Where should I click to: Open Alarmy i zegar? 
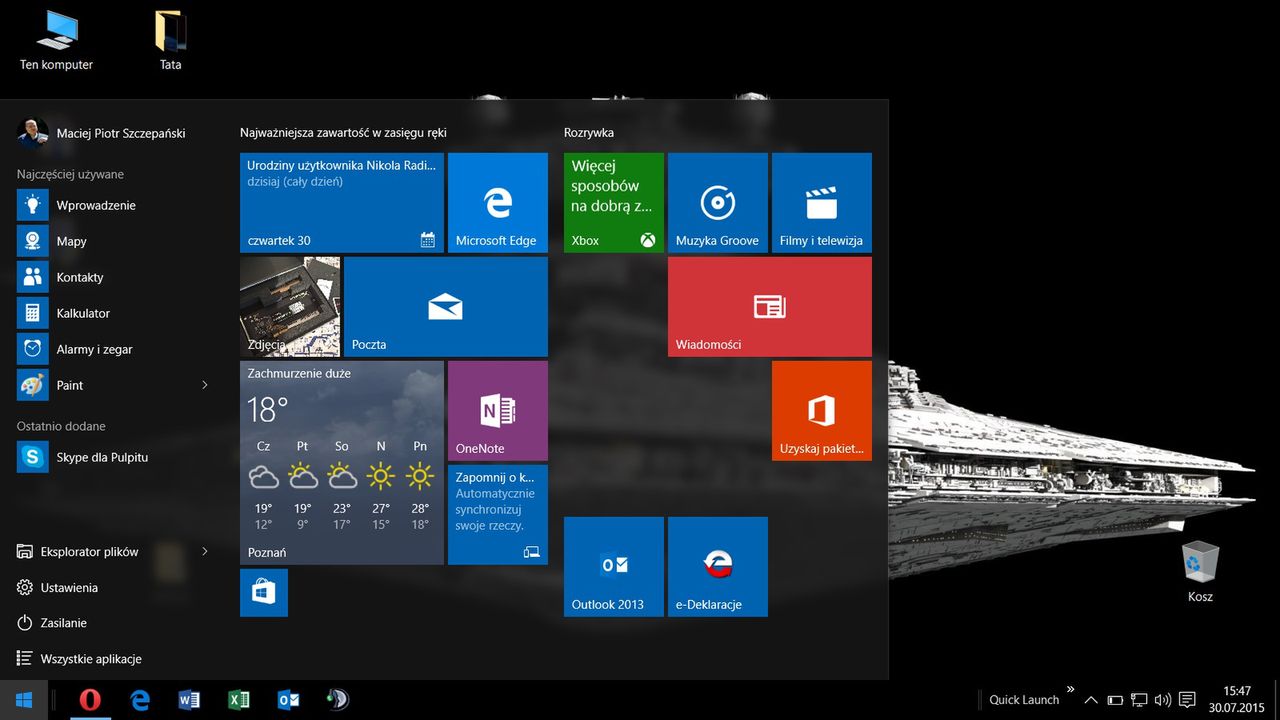click(x=112, y=349)
